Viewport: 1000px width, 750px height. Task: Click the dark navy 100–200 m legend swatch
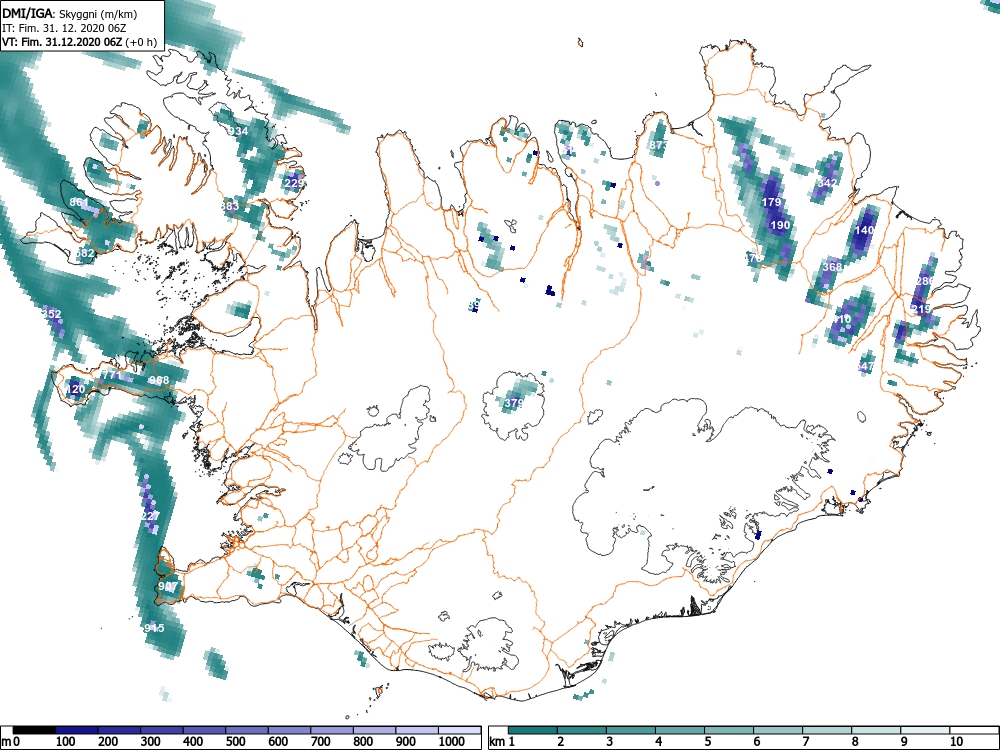point(77,730)
